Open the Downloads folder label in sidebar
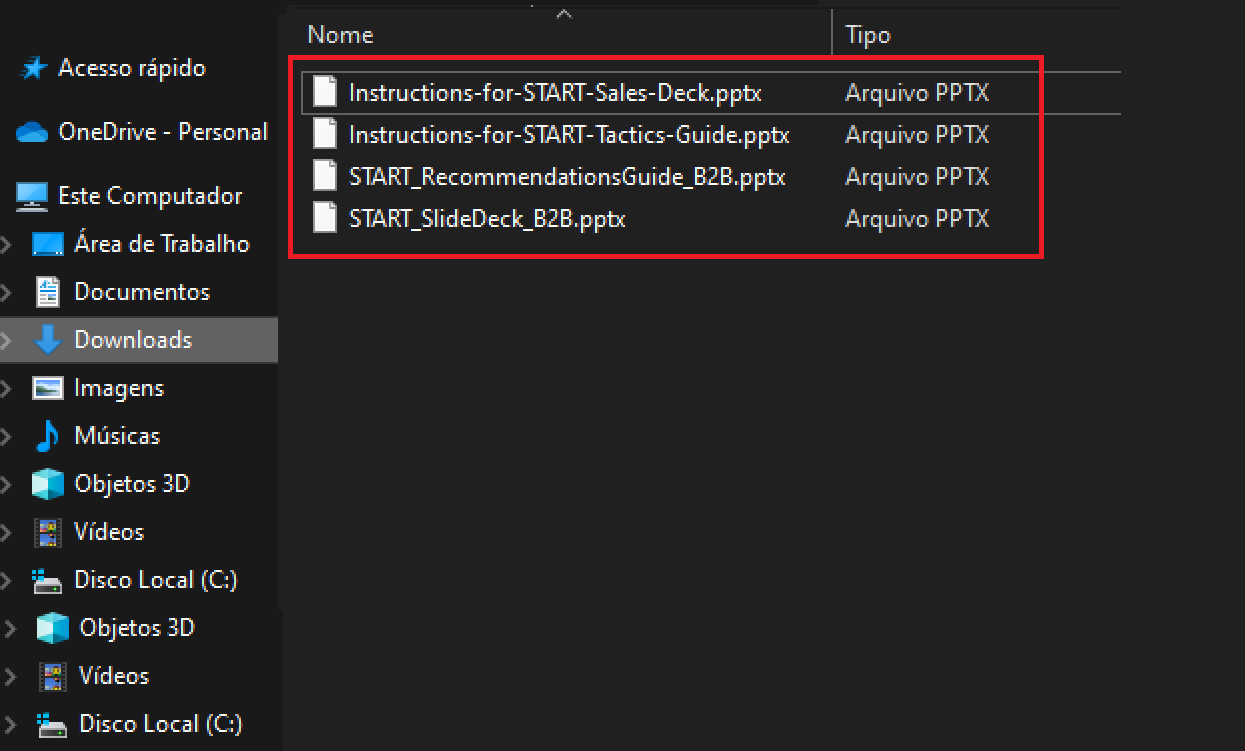Image resolution: width=1245 pixels, height=751 pixels. [x=133, y=340]
